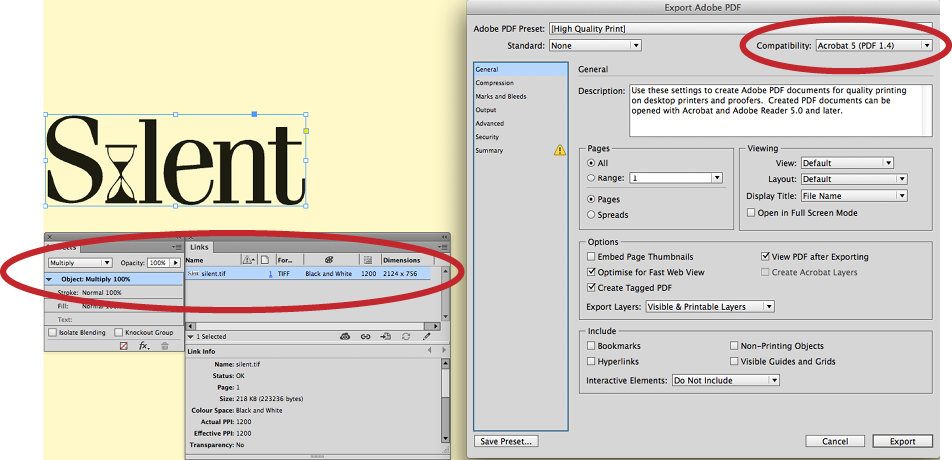Click the page 1 link number for silent.tif
The width and height of the screenshot is (952, 460).
pyautogui.click(x=270, y=274)
